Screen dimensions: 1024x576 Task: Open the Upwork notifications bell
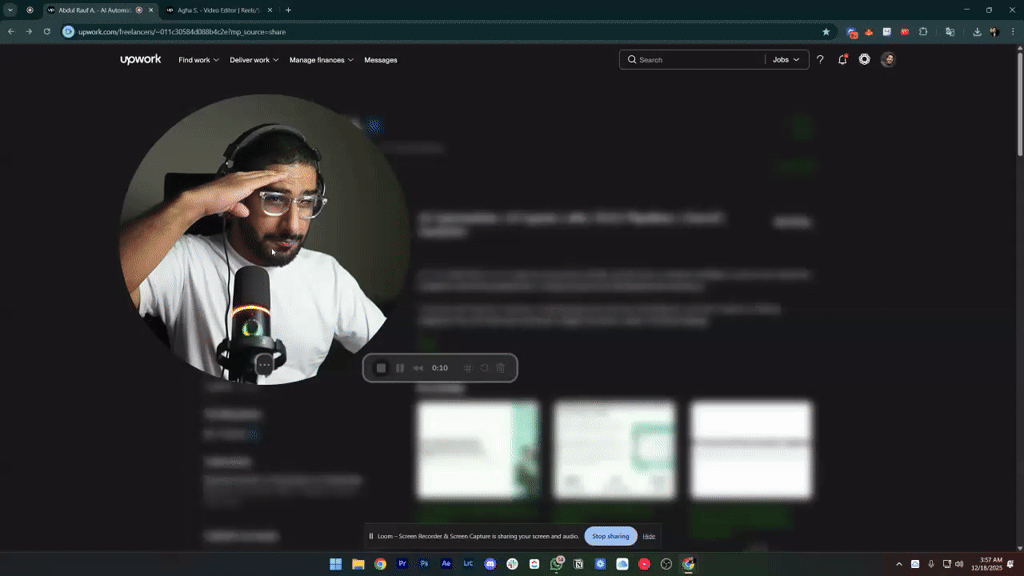point(842,59)
